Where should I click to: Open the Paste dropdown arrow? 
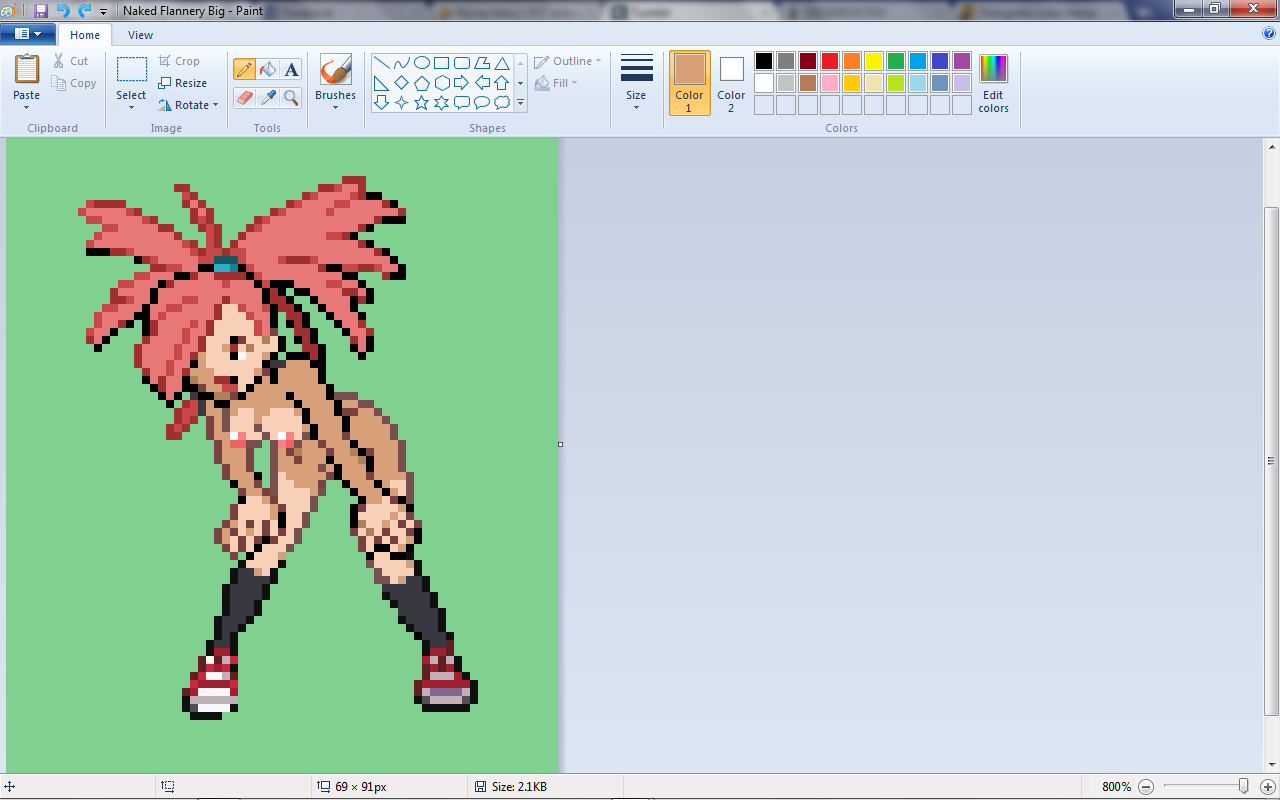tap(27, 107)
